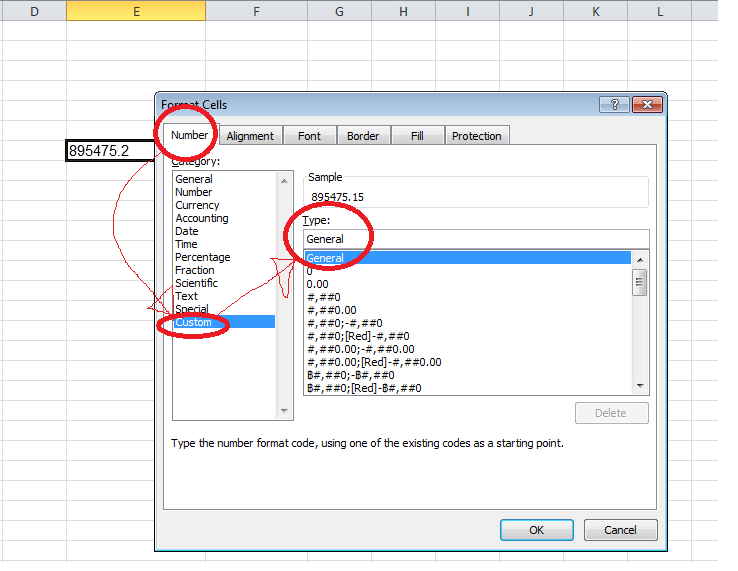Click the format list scroll up arrow
This screenshot has width=738, height=571.
(x=640, y=260)
